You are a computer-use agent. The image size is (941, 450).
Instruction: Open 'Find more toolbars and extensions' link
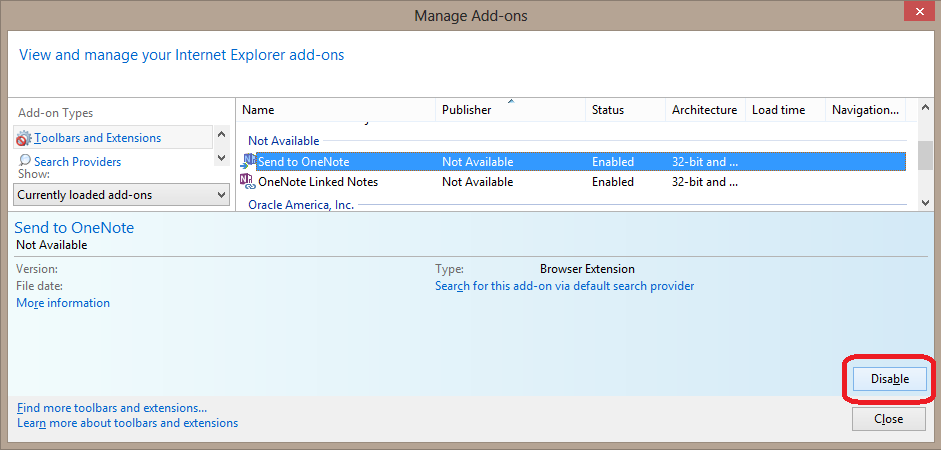pos(112,408)
